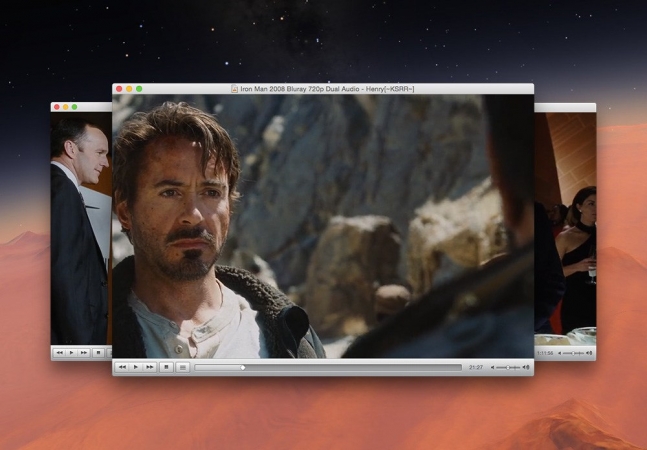Play video in the left background player
The width and height of the screenshot is (647, 450).
click(x=72, y=352)
